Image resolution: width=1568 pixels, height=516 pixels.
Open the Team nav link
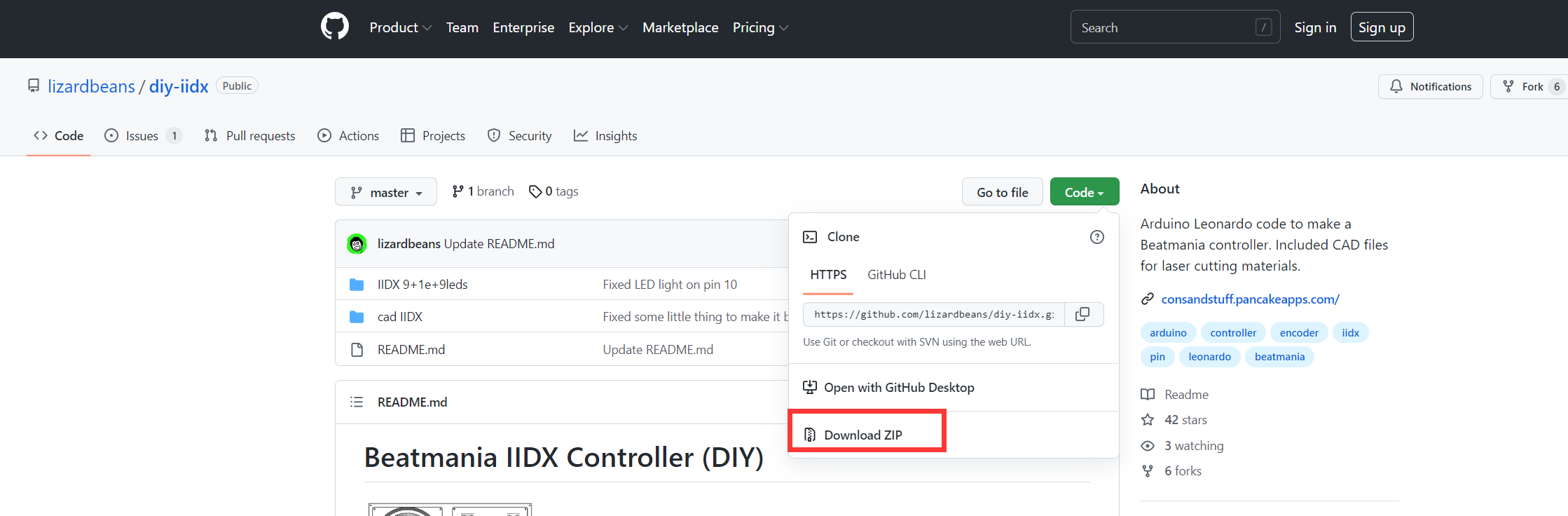click(x=462, y=27)
